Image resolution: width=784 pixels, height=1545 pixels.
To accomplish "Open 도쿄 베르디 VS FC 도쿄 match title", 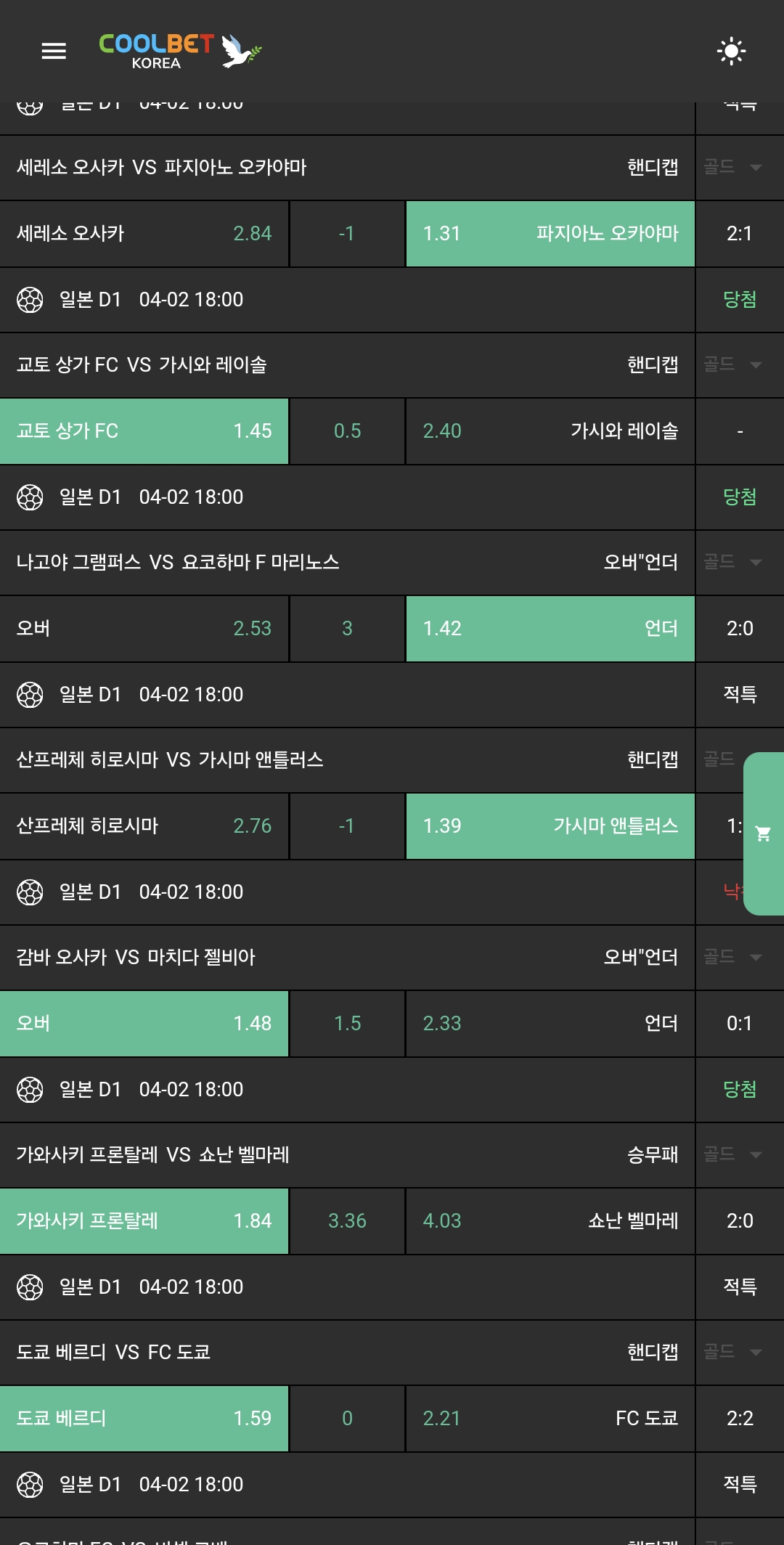I will [x=114, y=1352].
